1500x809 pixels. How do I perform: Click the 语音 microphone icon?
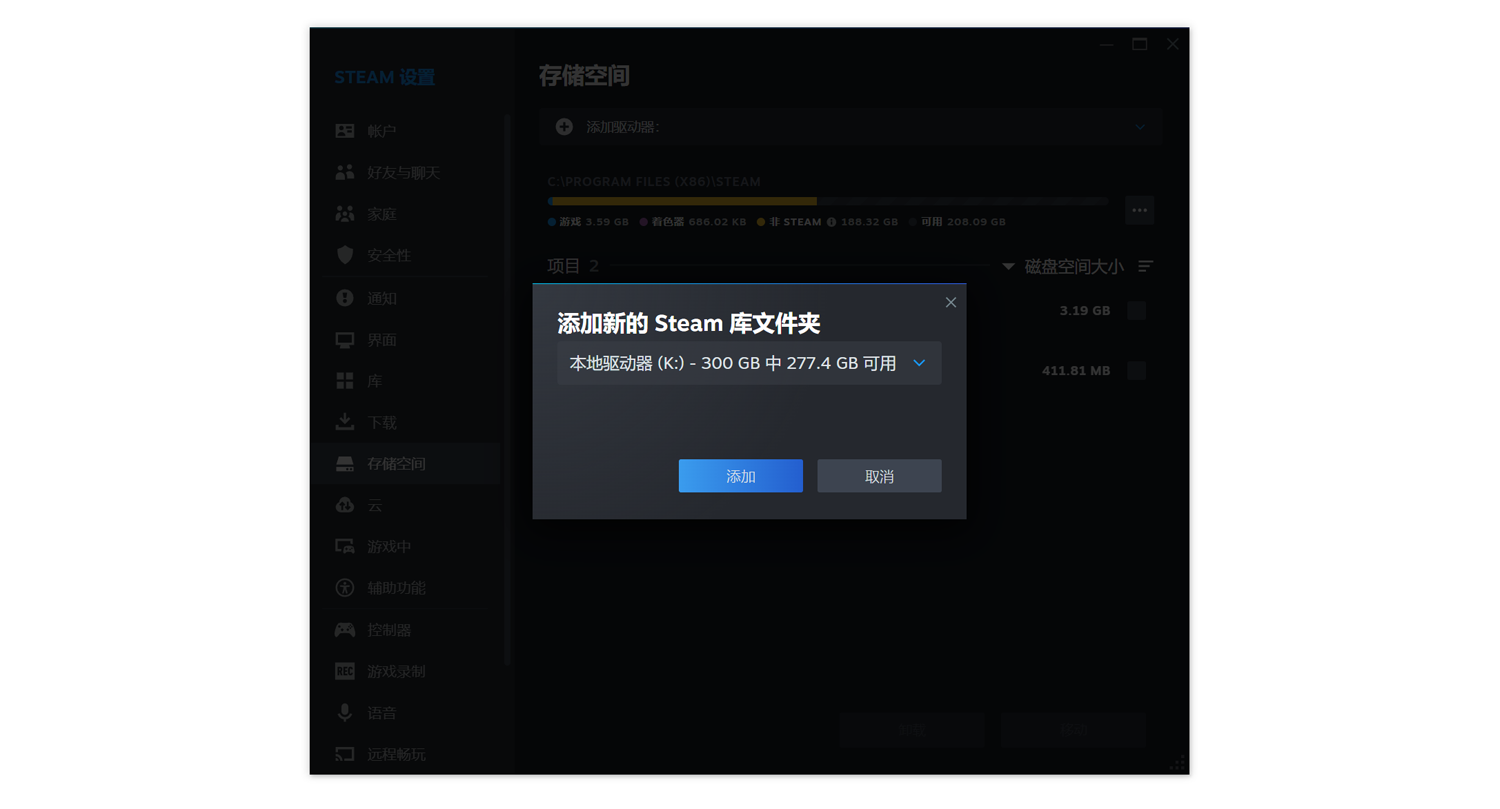[345, 713]
